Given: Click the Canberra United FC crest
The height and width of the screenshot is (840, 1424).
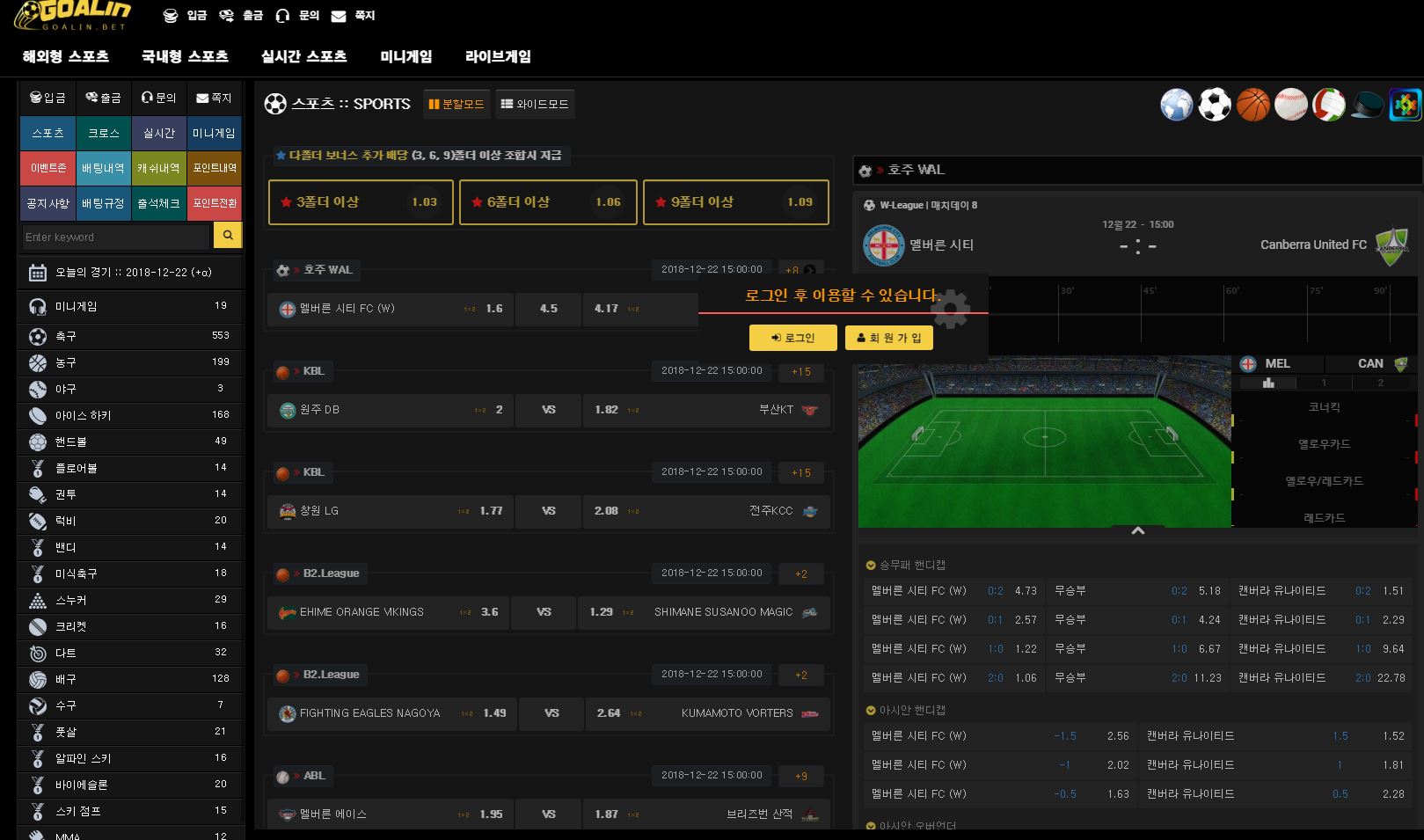Looking at the screenshot, I should (x=1392, y=245).
